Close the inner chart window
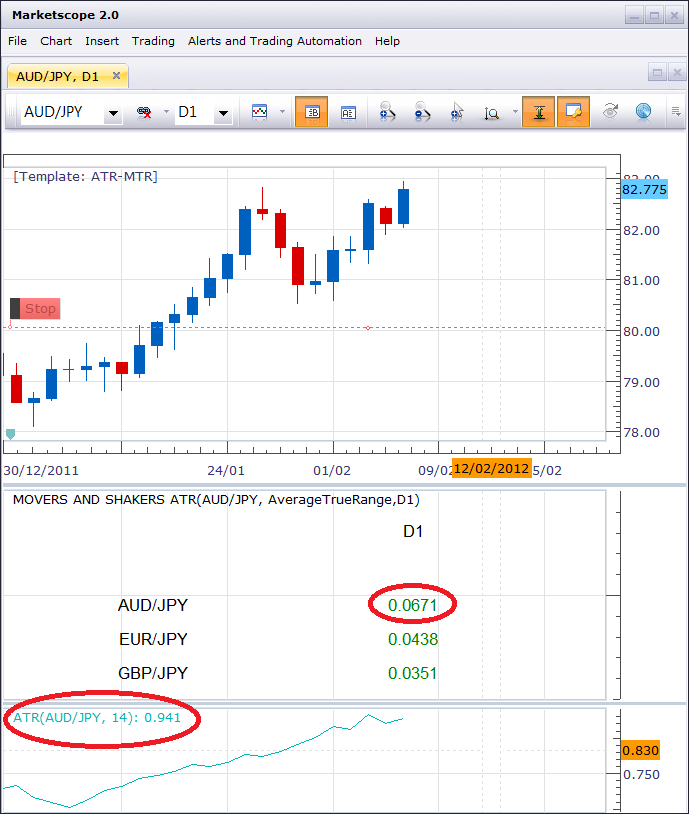Viewport: 689px width, 814px height. coord(677,73)
